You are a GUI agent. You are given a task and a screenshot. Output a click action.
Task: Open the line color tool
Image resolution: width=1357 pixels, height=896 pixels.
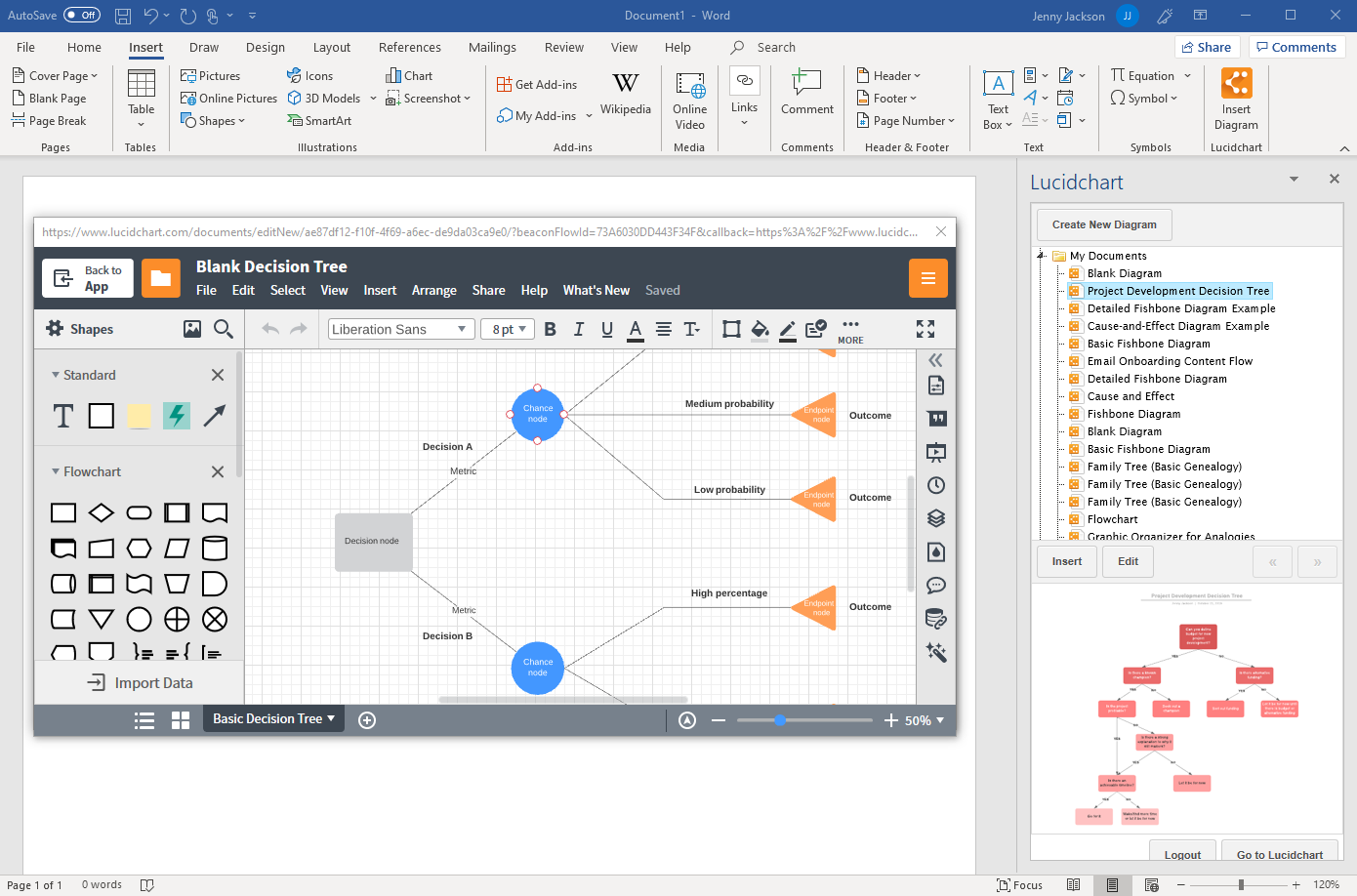coord(788,329)
